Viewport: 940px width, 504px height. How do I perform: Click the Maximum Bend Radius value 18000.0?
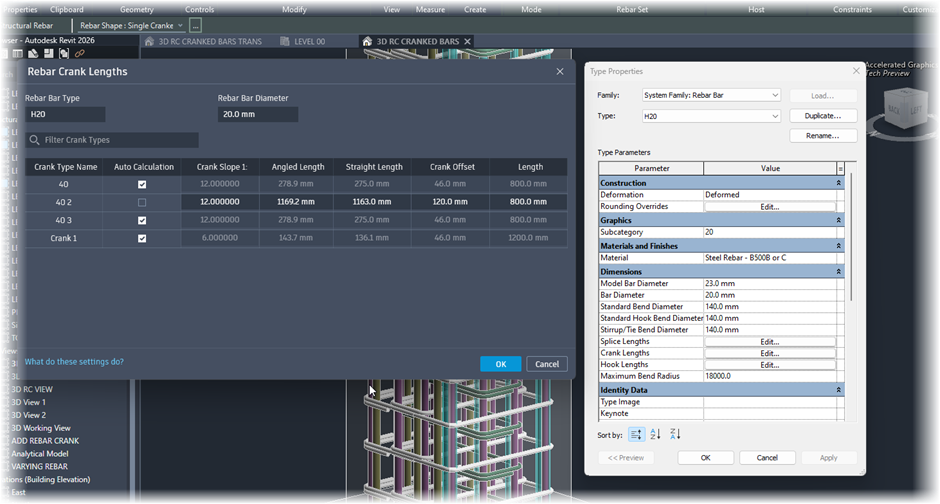click(x=770, y=376)
